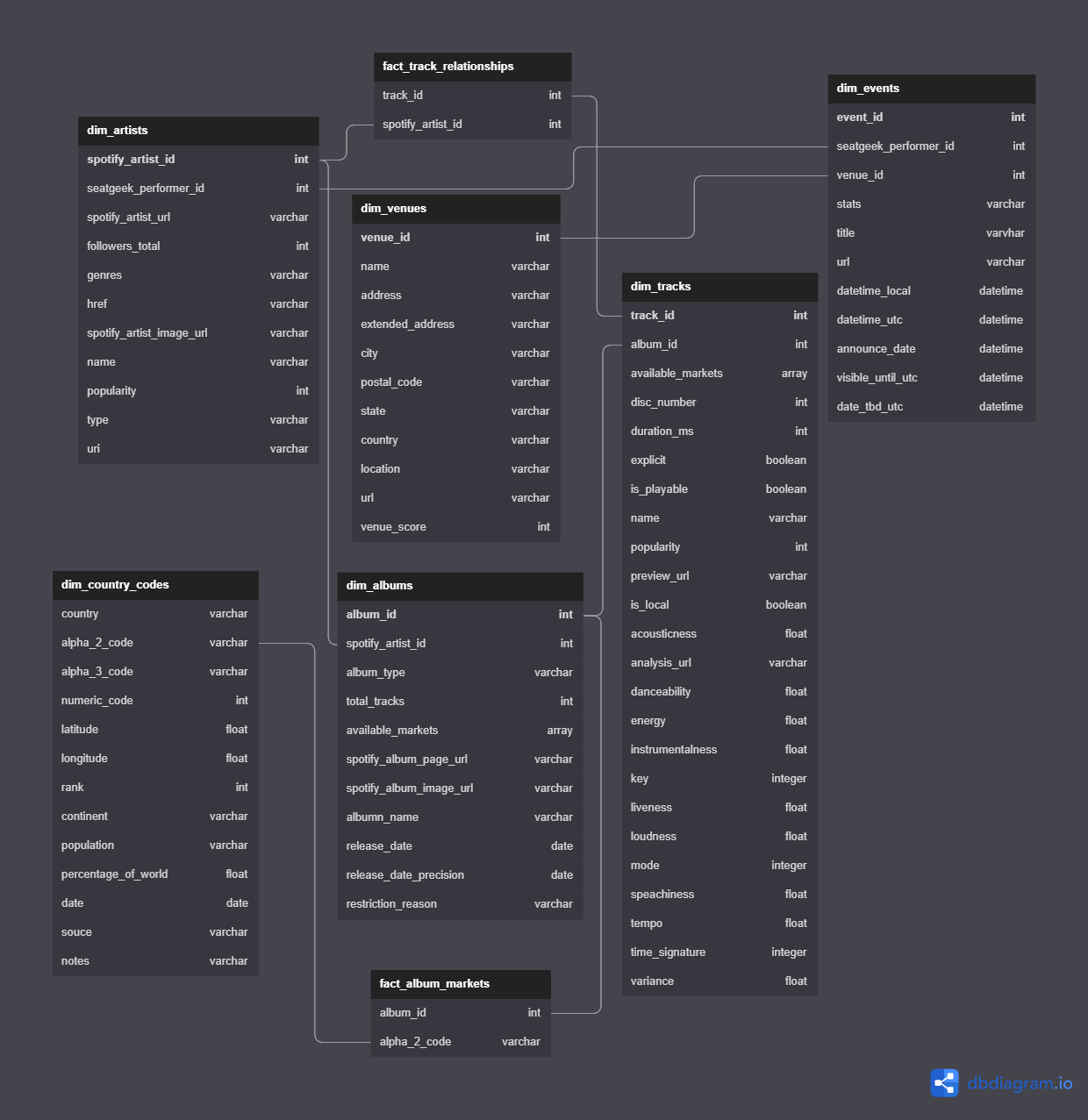This screenshot has width=1088, height=1120.
Task: Click title row with varvhar type
Action: [932, 233]
